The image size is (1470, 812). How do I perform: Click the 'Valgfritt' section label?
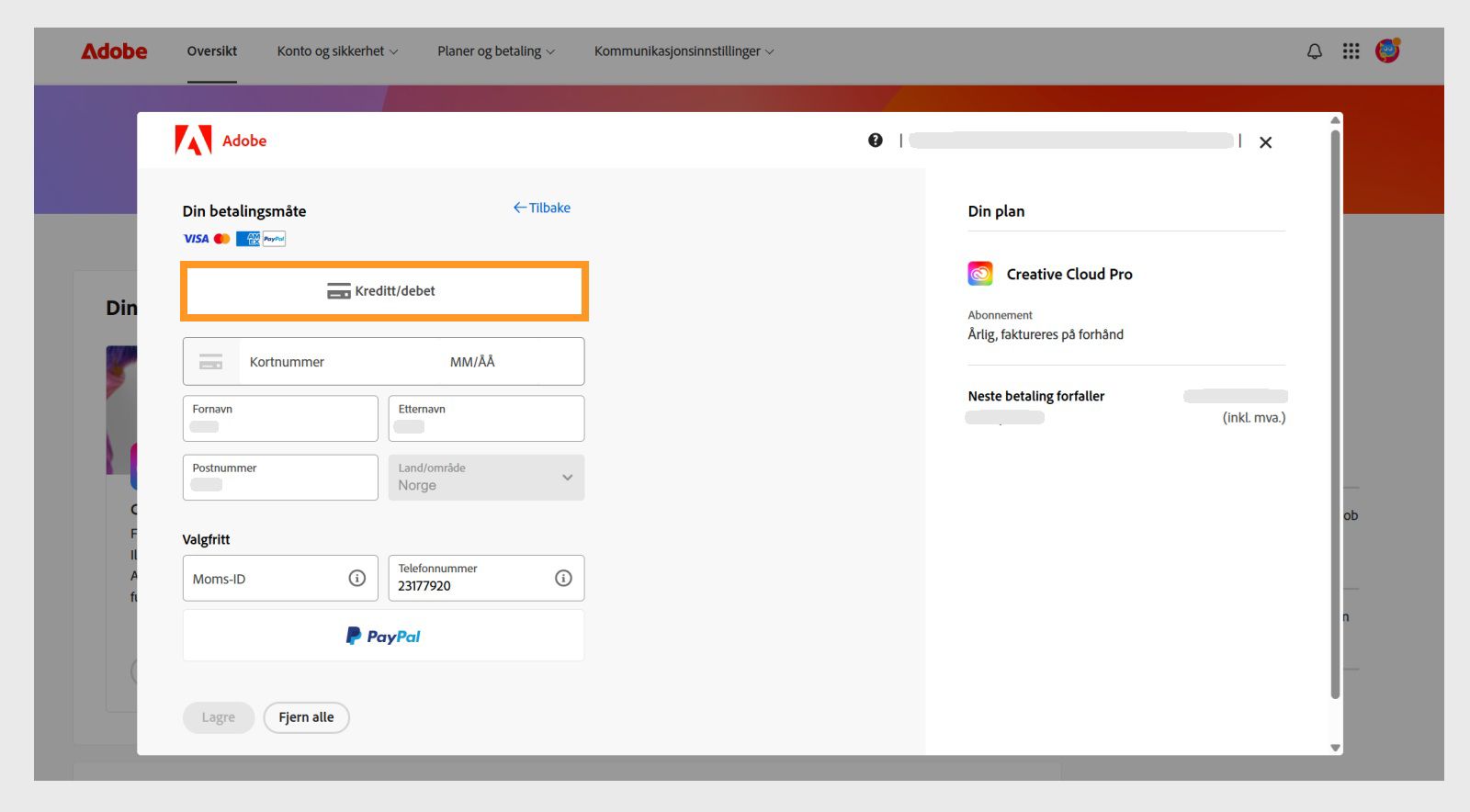206,539
